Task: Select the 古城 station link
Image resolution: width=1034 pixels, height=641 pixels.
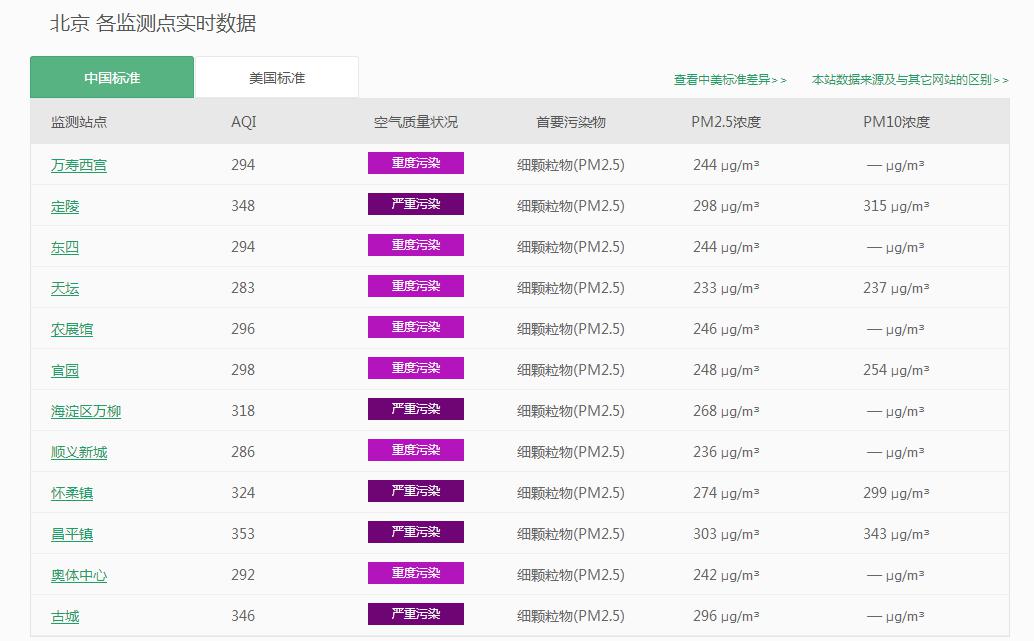Action: (65, 616)
